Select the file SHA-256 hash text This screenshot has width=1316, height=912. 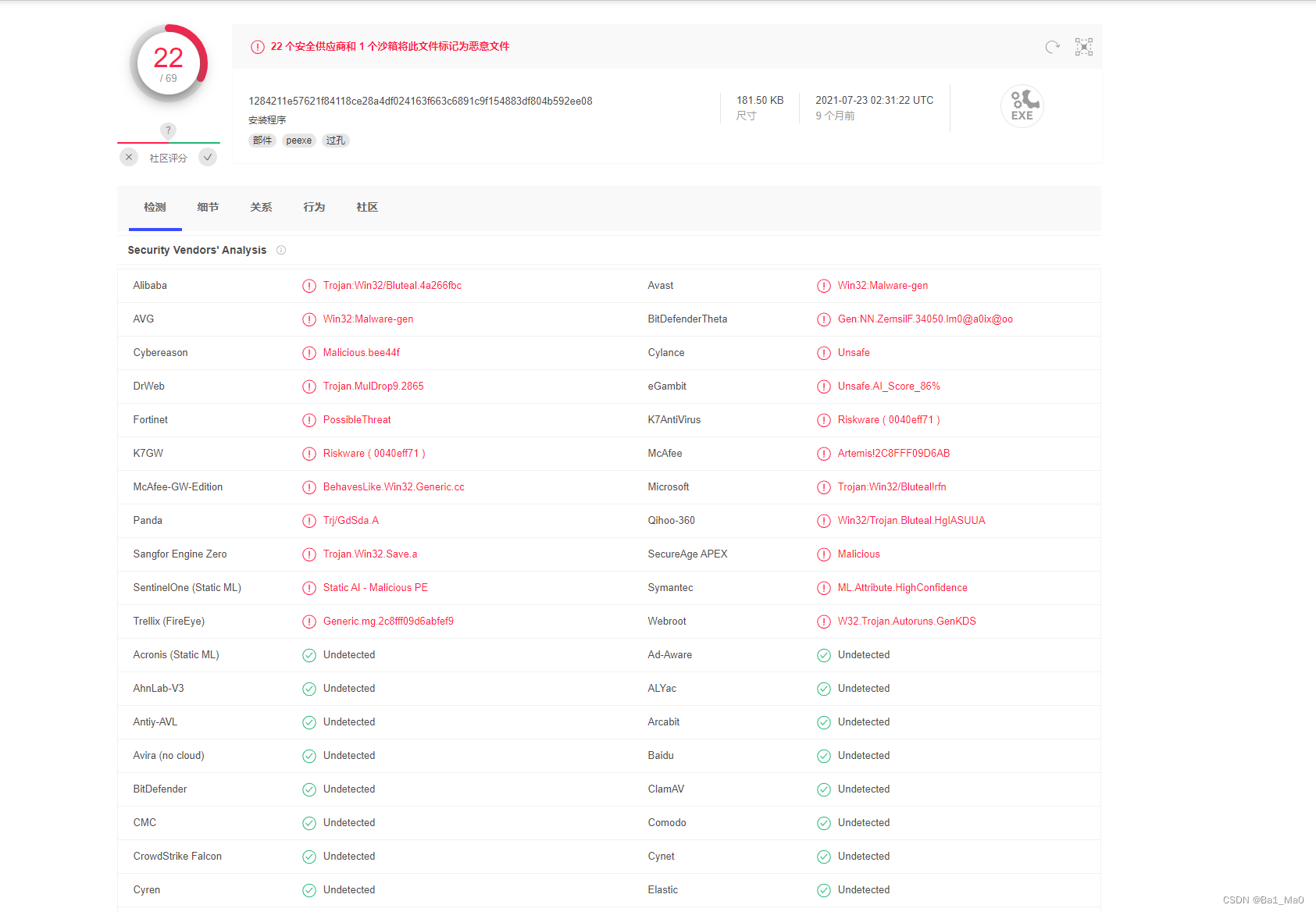point(420,101)
